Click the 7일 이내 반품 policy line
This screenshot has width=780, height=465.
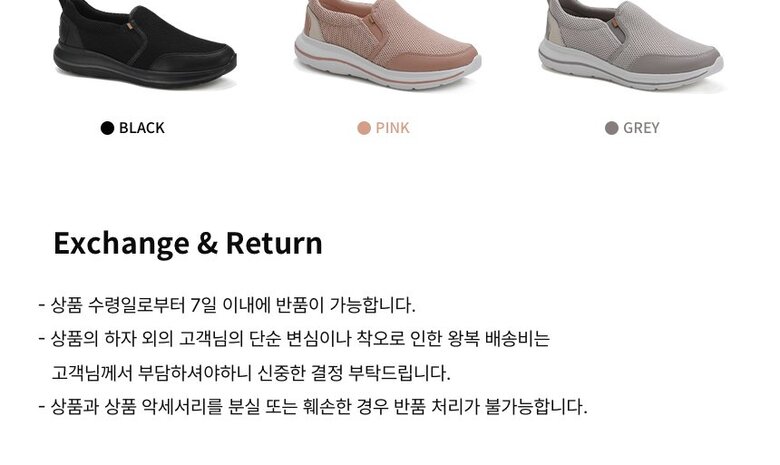(226, 305)
